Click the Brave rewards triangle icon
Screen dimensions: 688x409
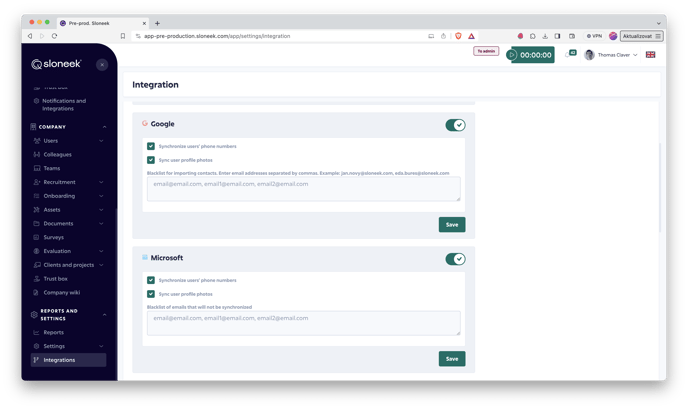pyautogui.click(x=471, y=36)
